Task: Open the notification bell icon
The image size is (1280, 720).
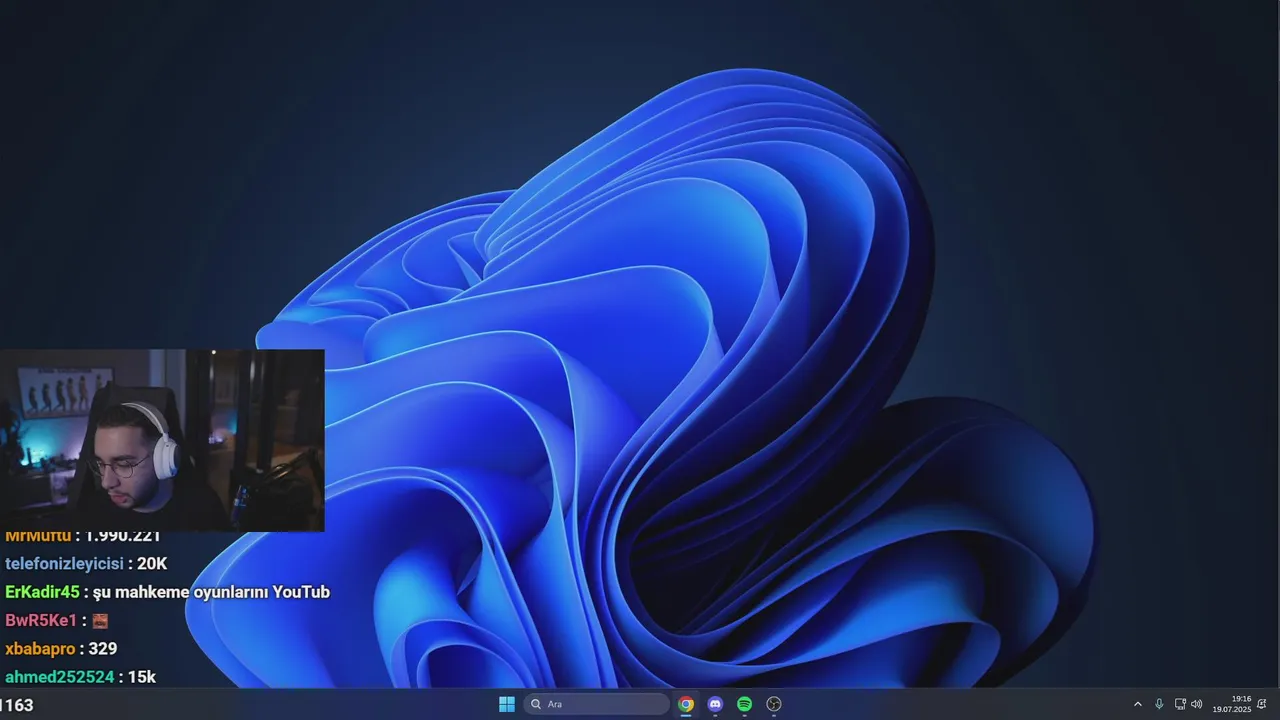Action: coord(1262,704)
